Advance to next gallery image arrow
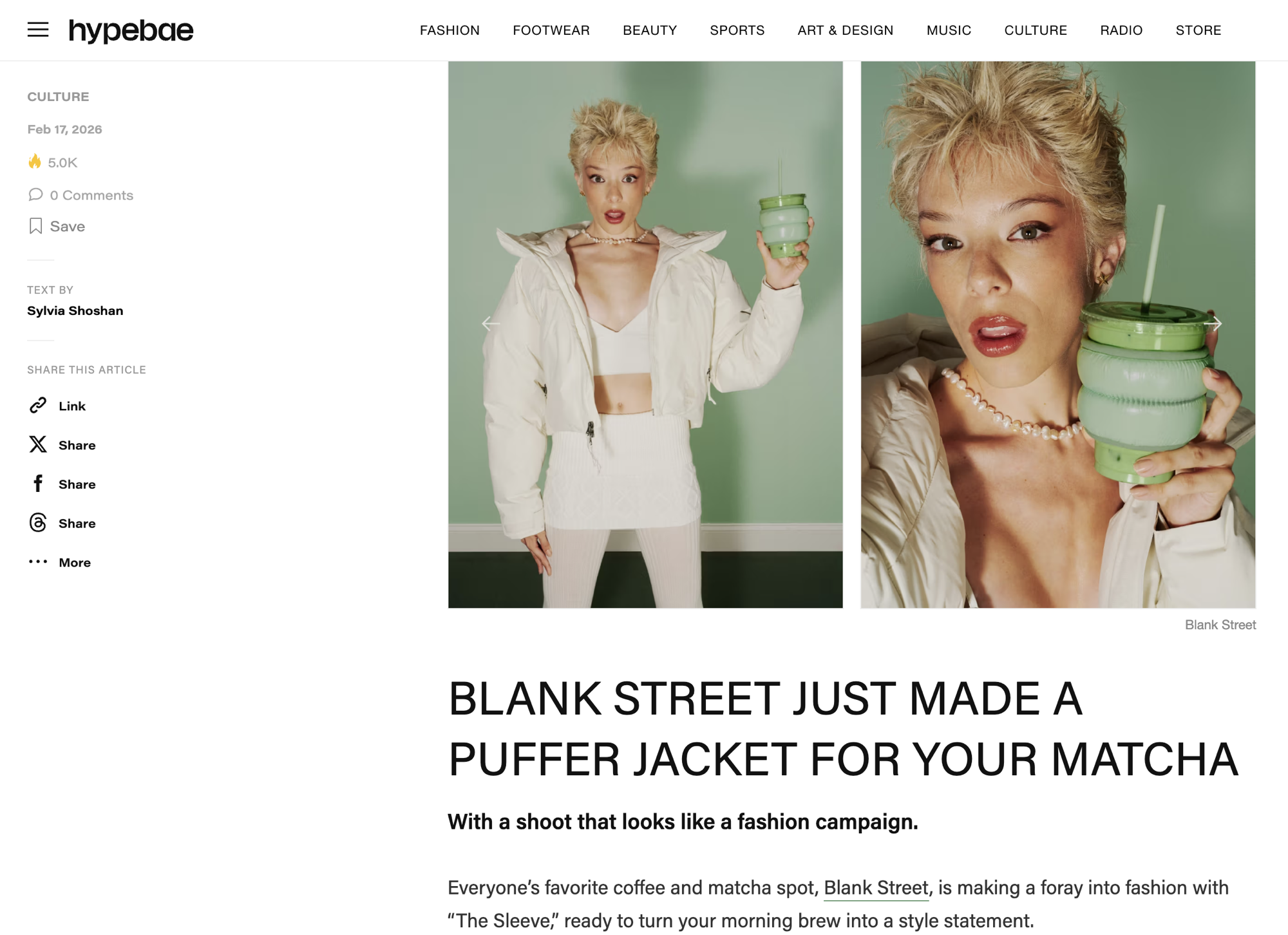This screenshot has width=1288, height=935. (1213, 323)
